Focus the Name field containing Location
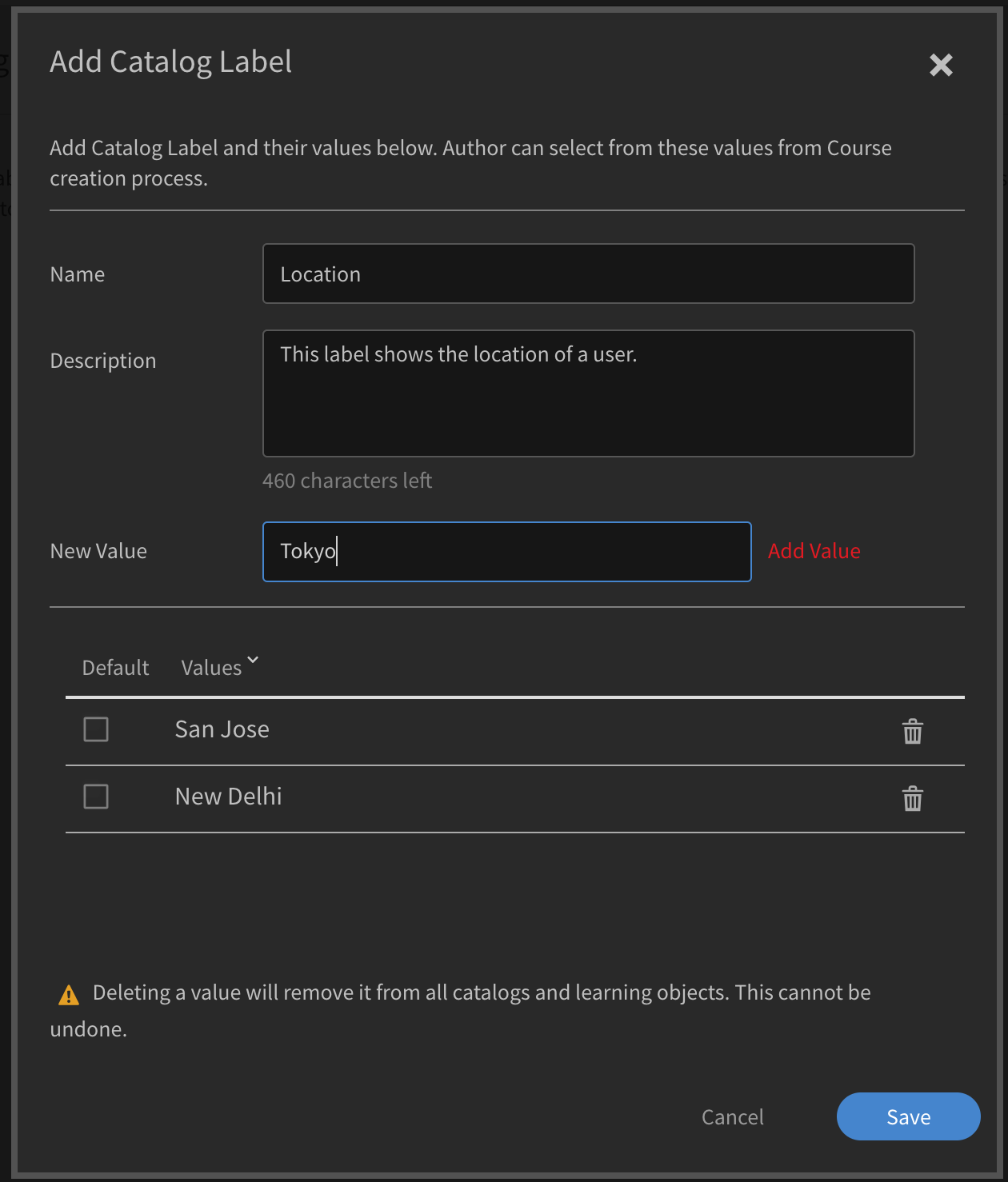The height and width of the screenshot is (1182, 1008). click(x=588, y=274)
